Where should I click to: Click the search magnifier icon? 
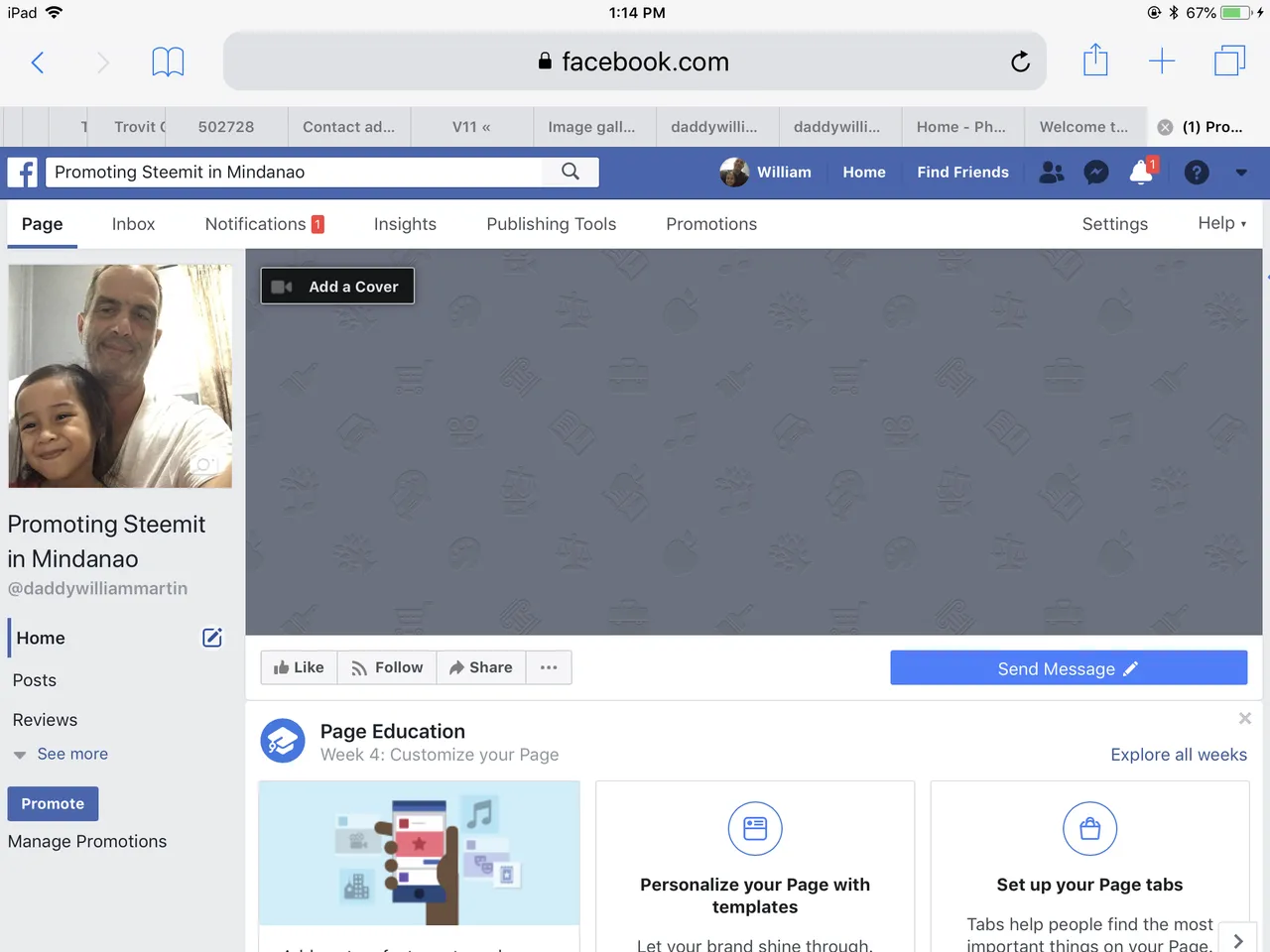click(571, 172)
